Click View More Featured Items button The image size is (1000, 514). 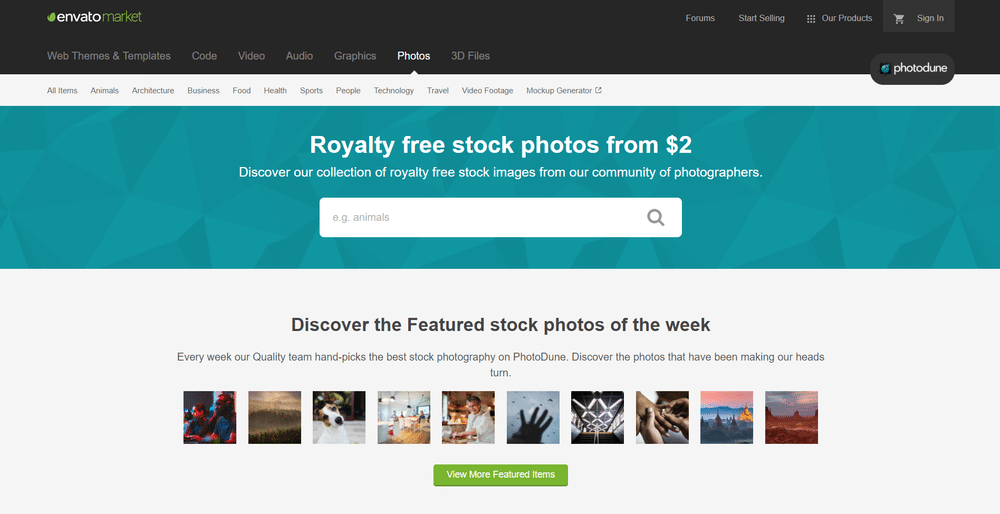[501, 474]
